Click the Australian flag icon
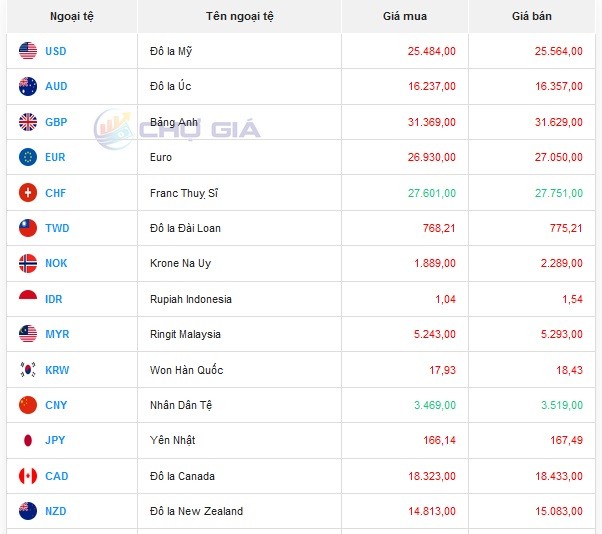 (x=28, y=86)
